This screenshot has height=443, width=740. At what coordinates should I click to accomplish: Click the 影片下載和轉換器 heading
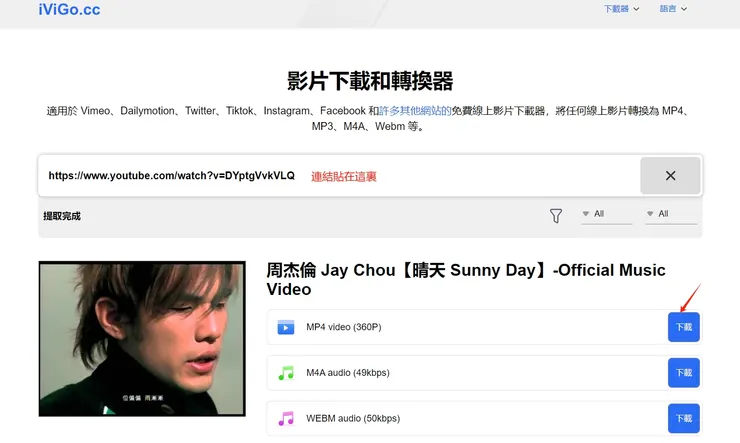(370, 81)
